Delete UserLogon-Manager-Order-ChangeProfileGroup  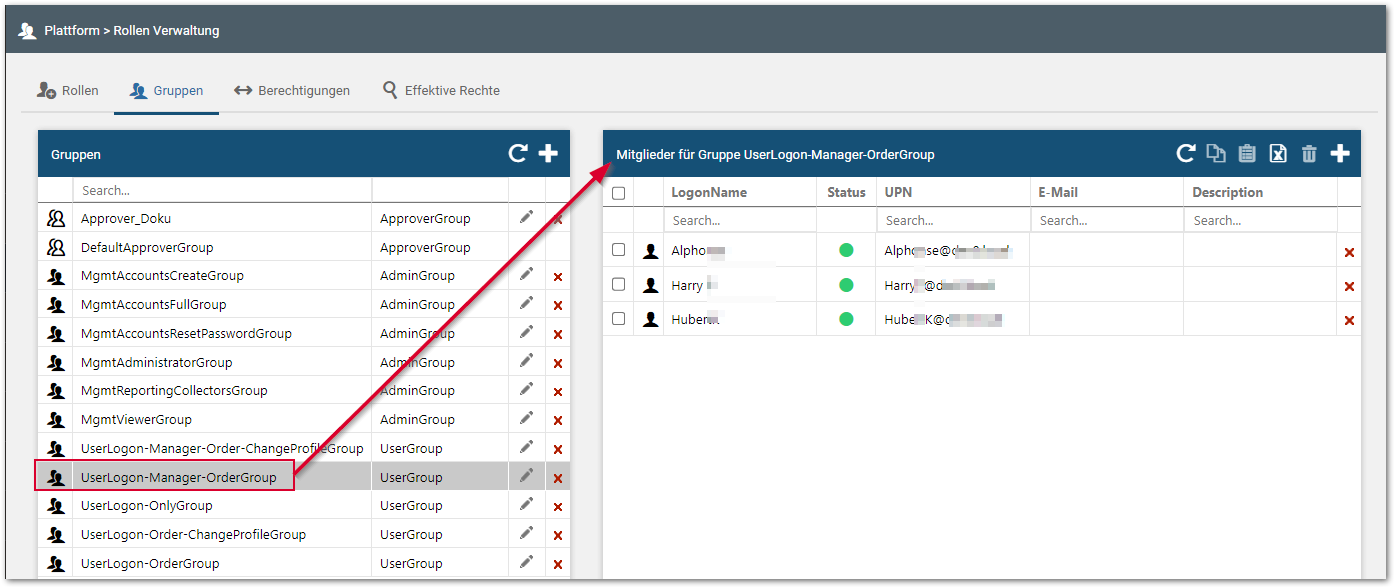(558, 450)
